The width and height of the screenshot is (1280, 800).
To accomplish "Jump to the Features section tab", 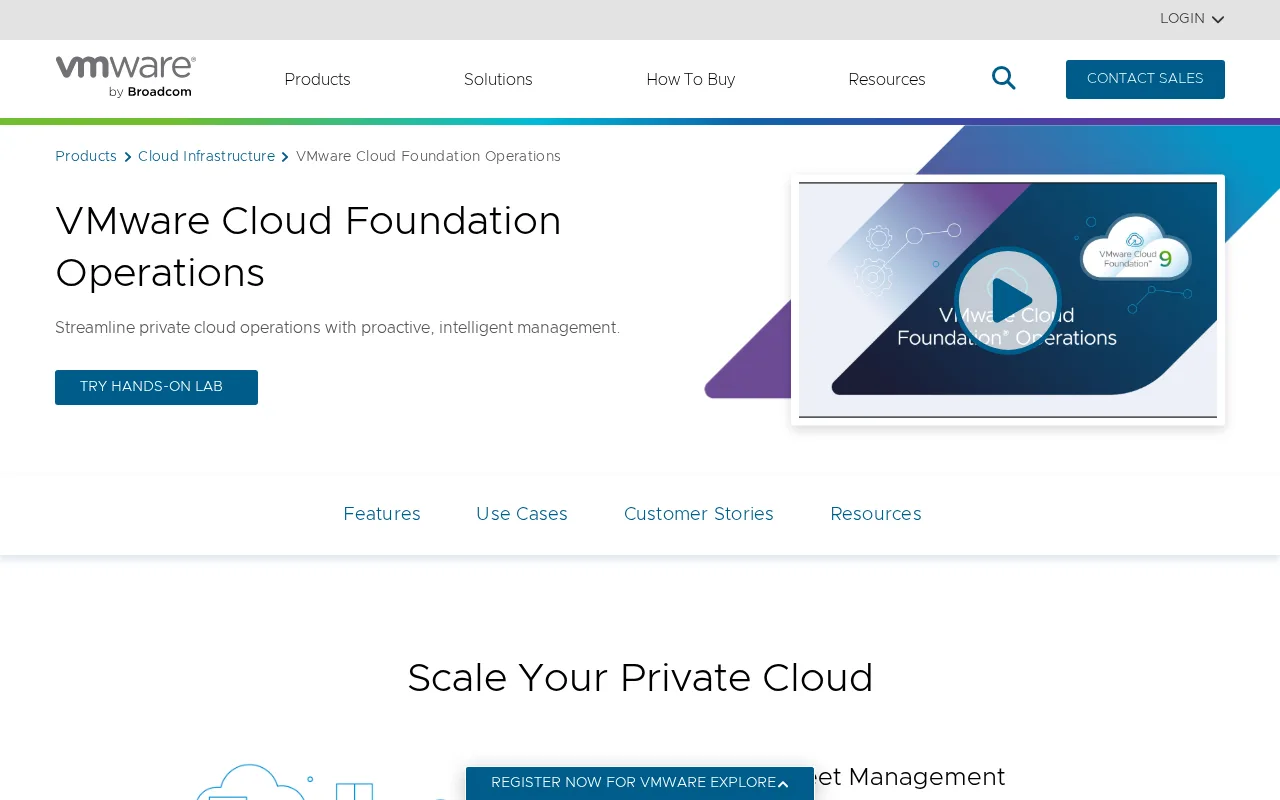I will [x=382, y=514].
